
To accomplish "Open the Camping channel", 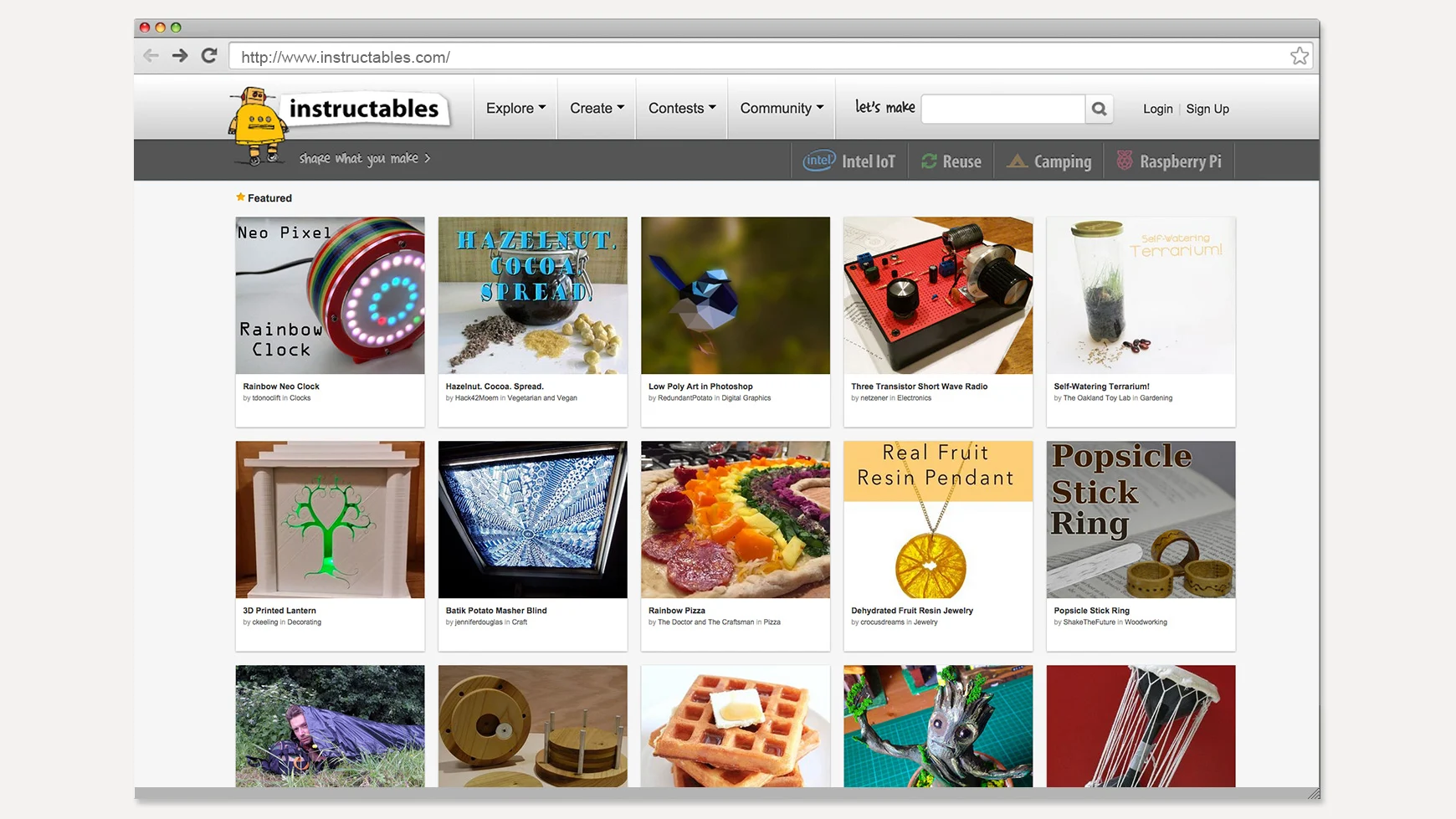I will (x=1049, y=161).
